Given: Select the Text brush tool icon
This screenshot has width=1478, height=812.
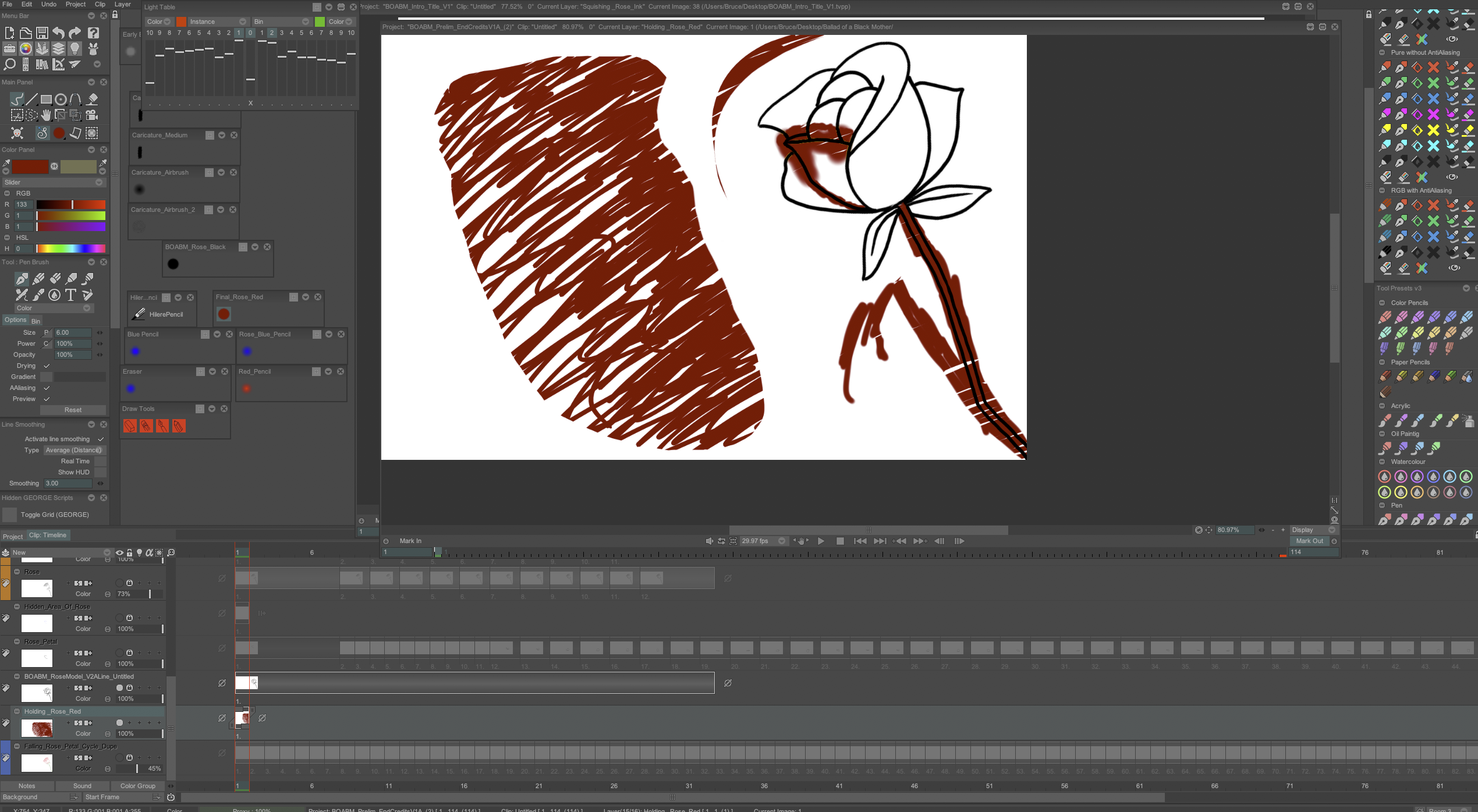Looking at the screenshot, I should point(70,295).
